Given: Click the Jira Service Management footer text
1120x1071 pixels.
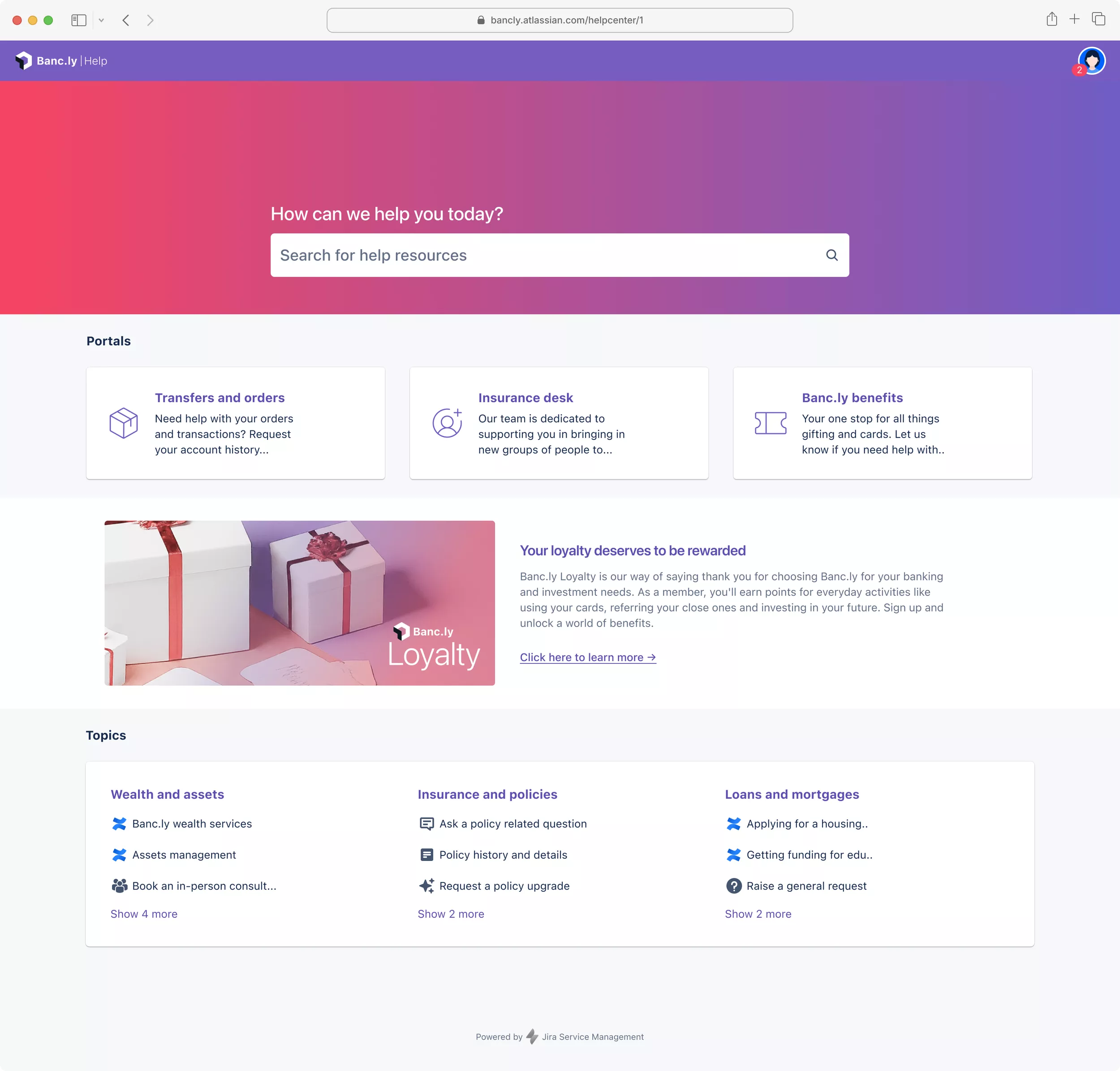Looking at the screenshot, I should pos(593,1037).
